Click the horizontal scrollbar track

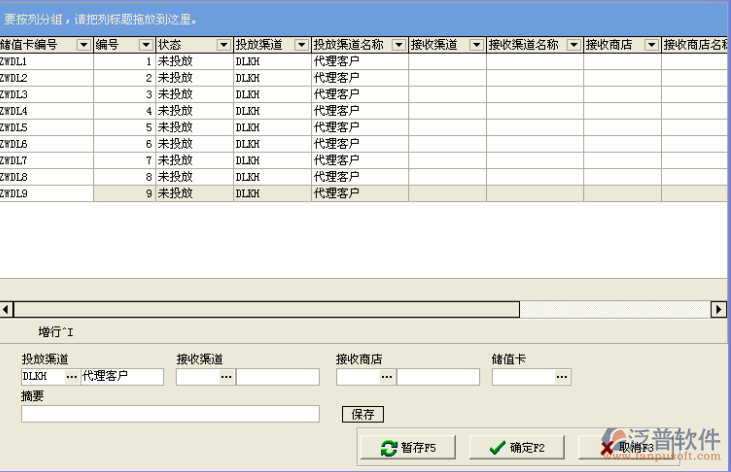[x=620, y=309]
